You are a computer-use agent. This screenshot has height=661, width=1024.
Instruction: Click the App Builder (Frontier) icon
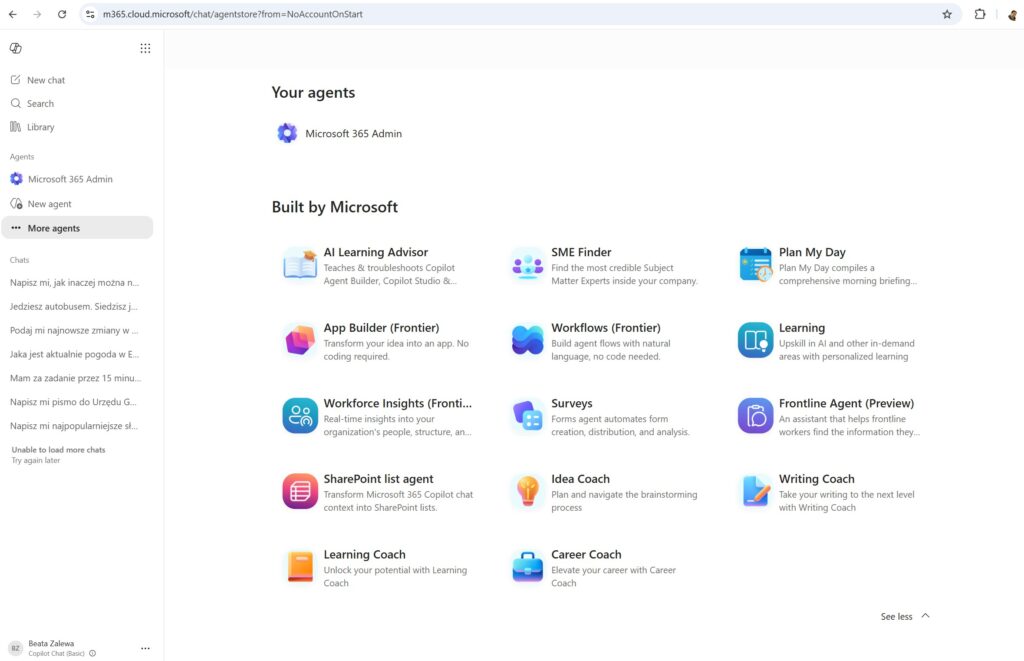300,340
